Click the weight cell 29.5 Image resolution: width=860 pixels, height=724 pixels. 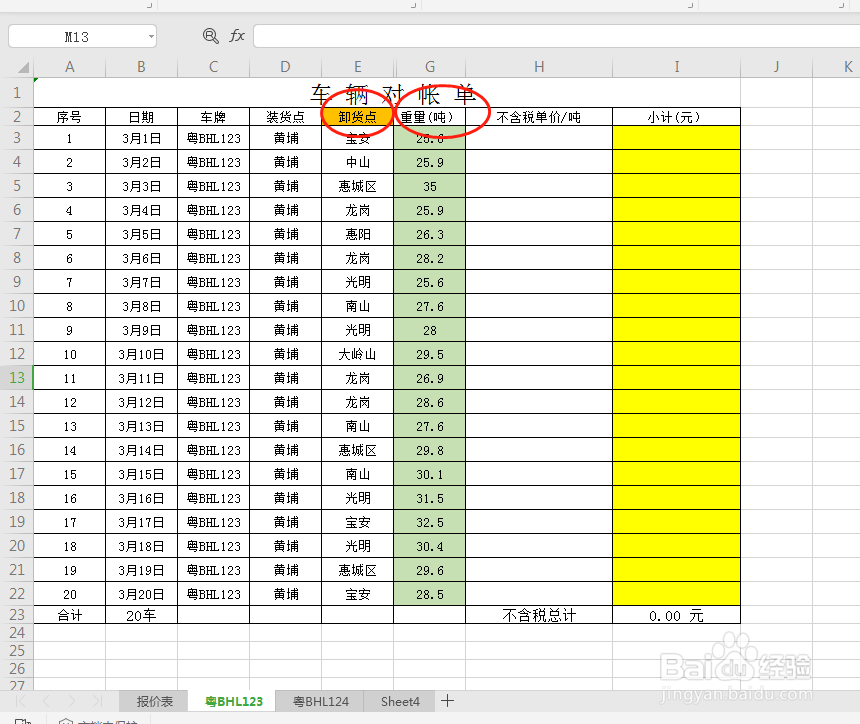429,354
